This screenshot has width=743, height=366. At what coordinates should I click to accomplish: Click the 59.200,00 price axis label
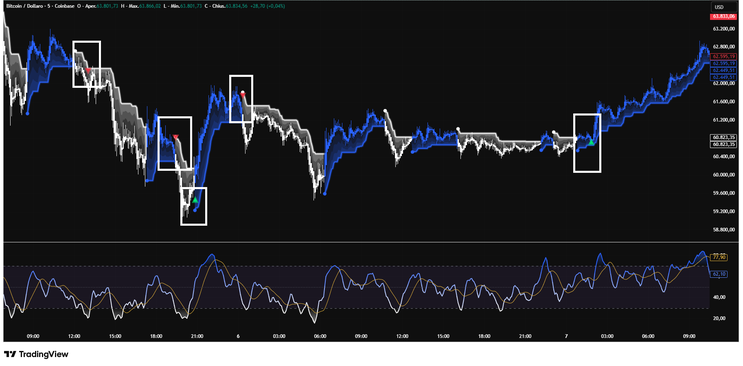(724, 211)
